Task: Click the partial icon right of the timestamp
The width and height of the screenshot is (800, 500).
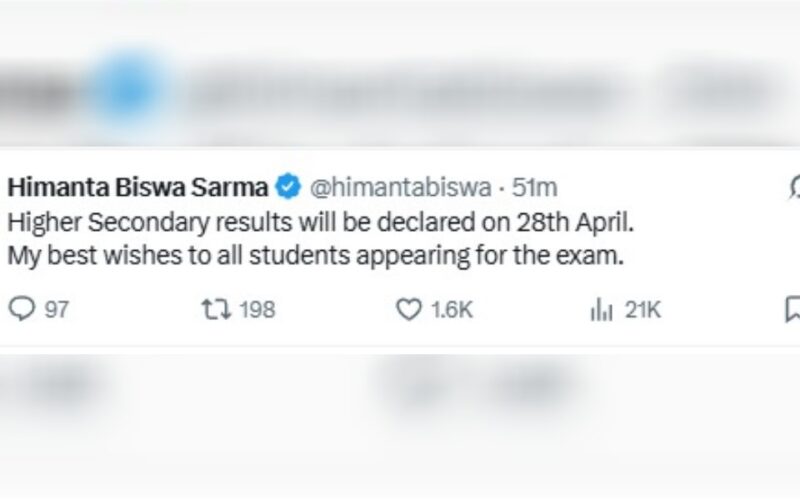Action: 793,186
